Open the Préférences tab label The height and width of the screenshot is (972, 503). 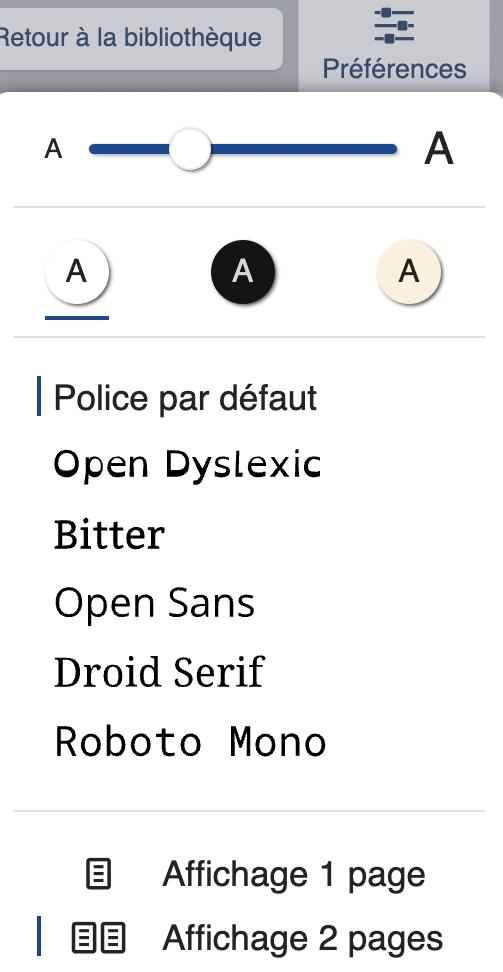click(x=394, y=68)
